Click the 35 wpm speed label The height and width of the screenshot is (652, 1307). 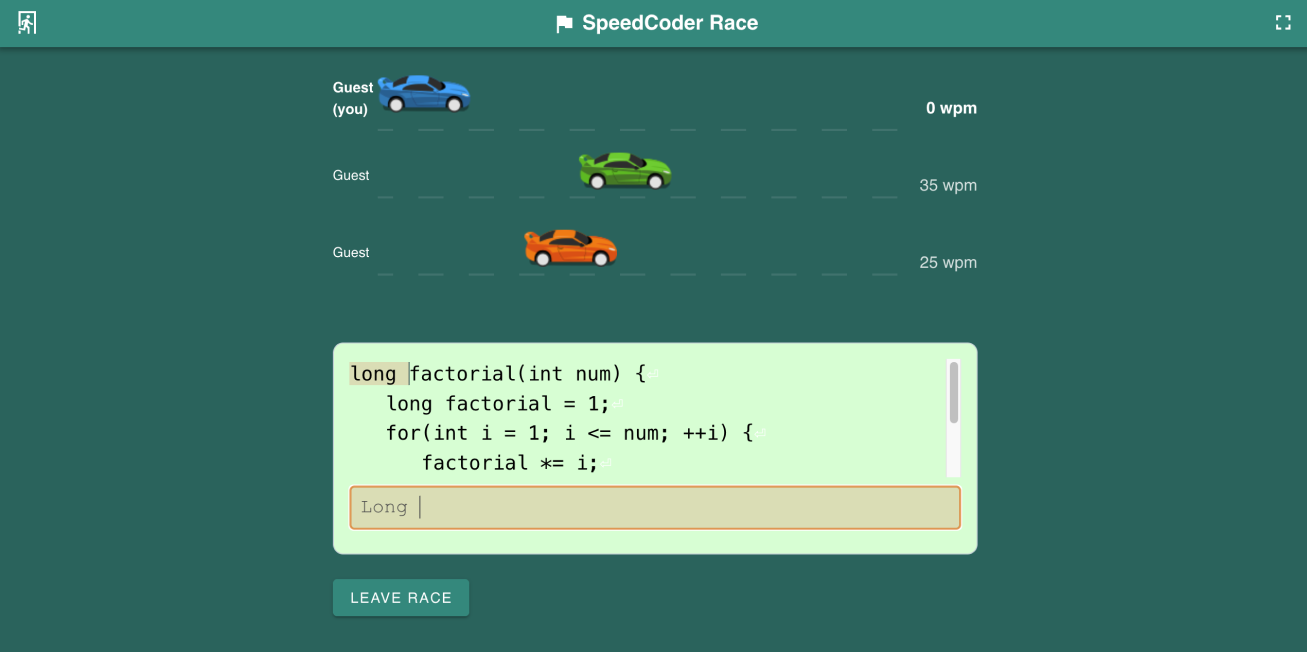coord(948,185)
